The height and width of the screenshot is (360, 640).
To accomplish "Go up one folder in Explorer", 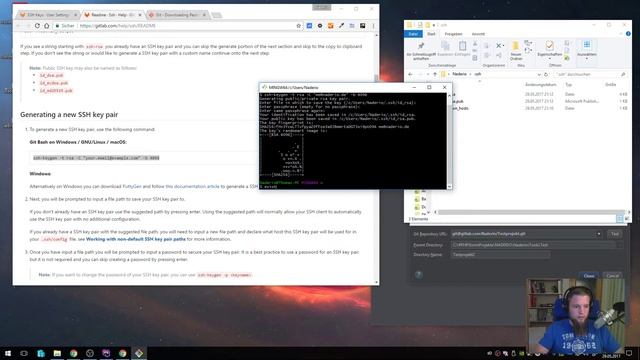I will [435, 74].
